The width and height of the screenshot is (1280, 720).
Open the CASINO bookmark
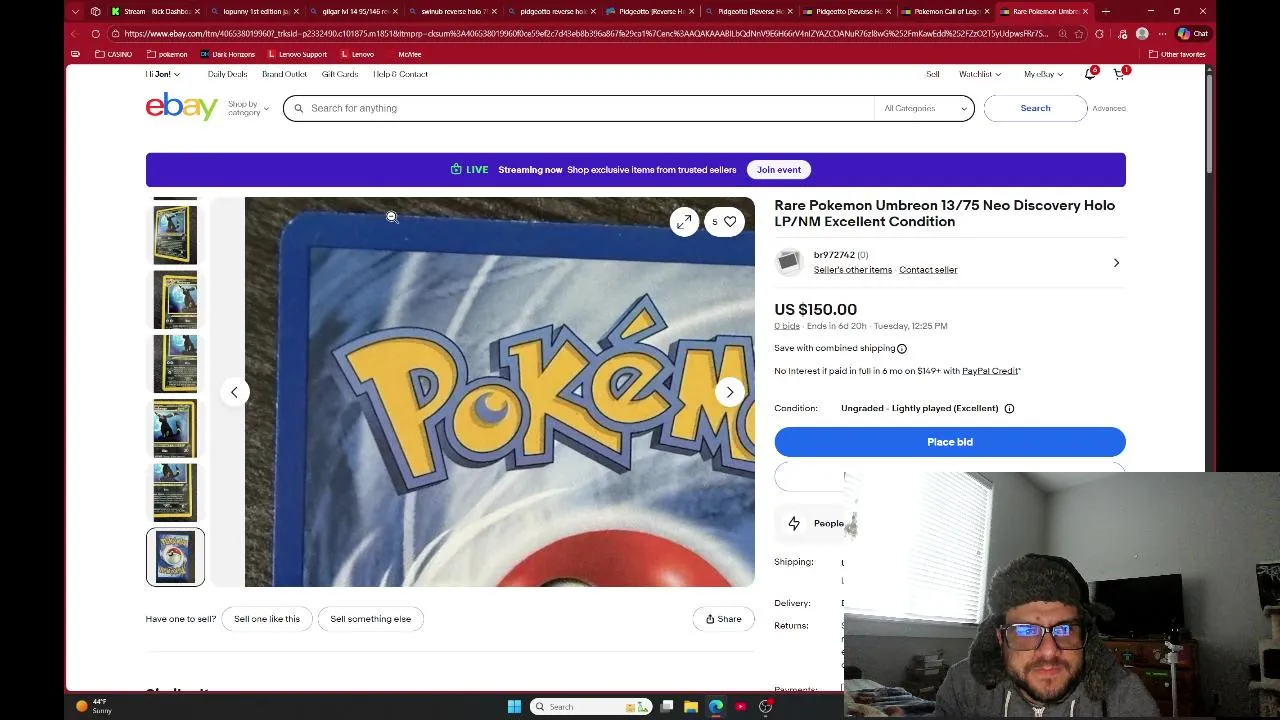click(x=113, y=54)
